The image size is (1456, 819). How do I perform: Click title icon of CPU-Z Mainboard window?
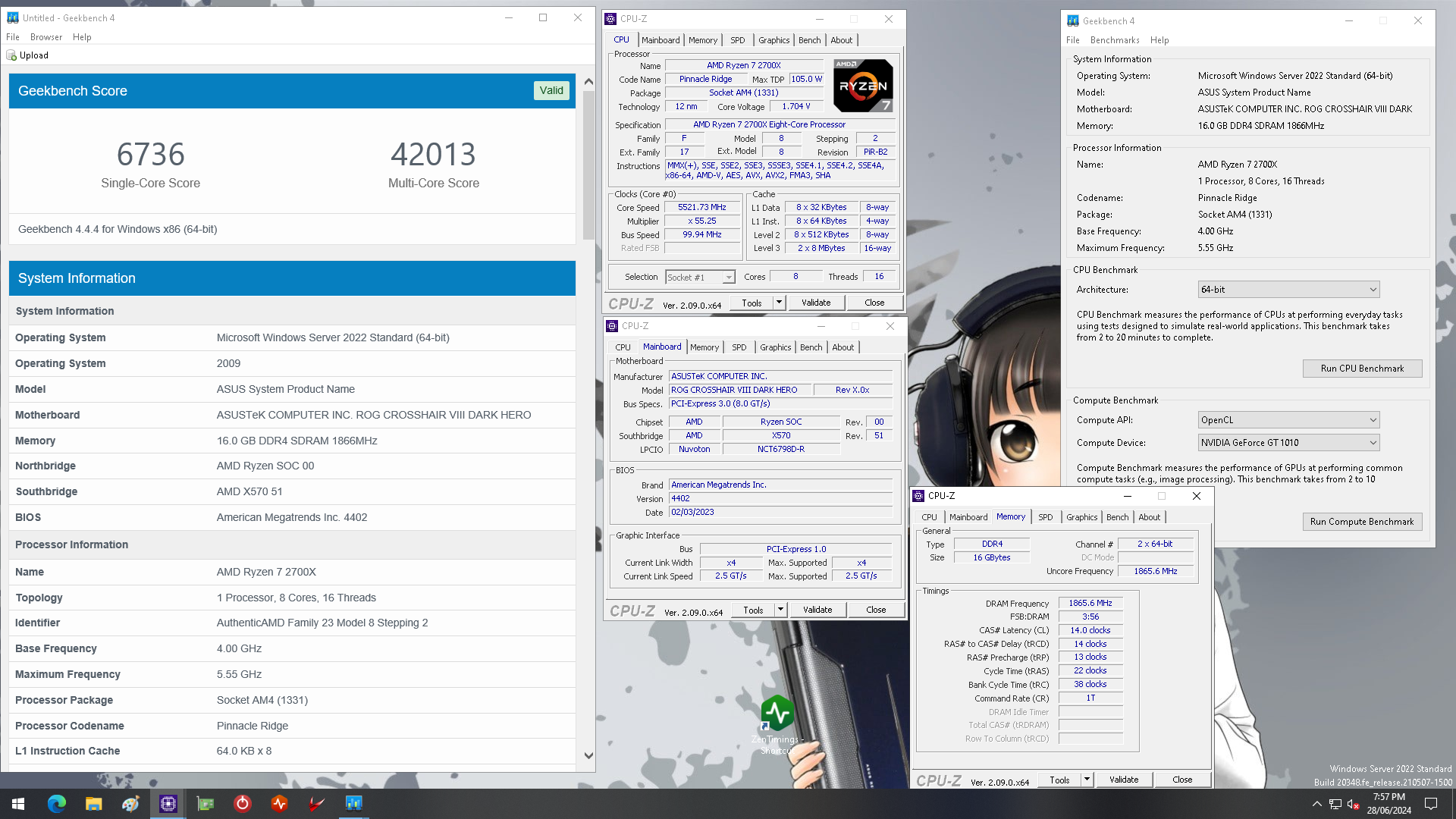pyautogui.click(x=612, y=326)
